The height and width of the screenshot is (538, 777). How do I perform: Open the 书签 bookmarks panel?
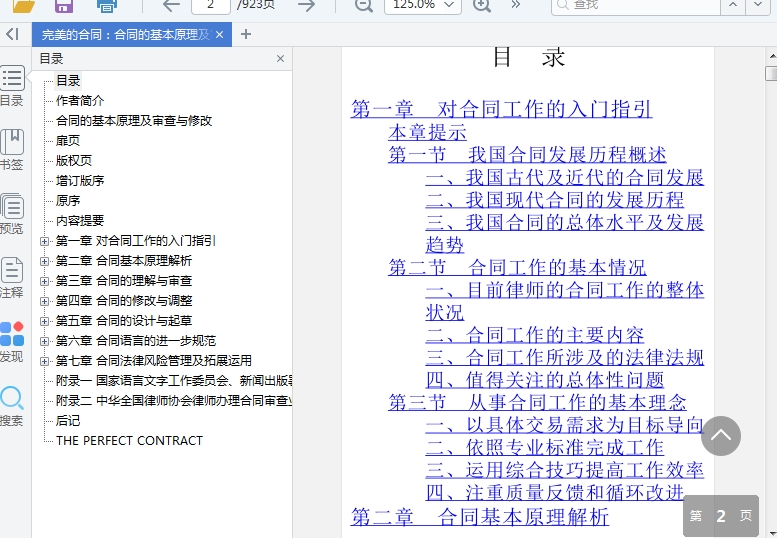click(12, 150)
